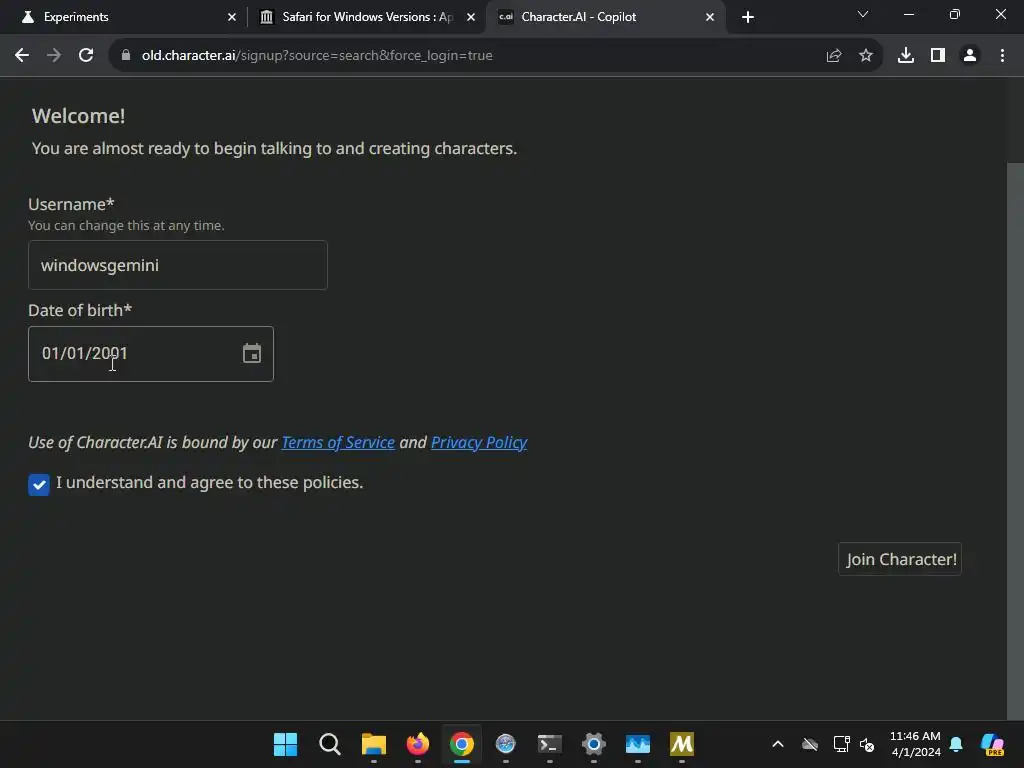Open the Settings gear taskbar app
The width and height of the screenshot is (1024, 768).
594,744
